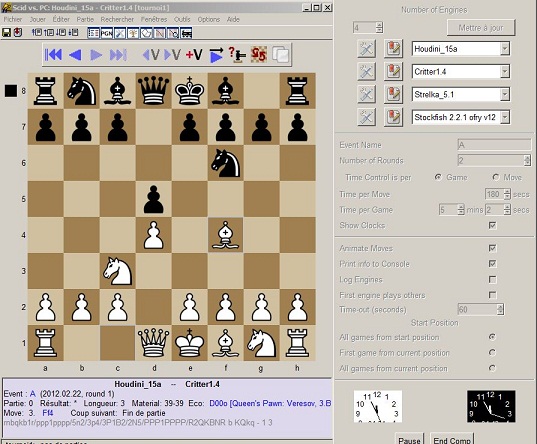Click the Mettre à jour button
Screen dimensions: 537x444
click(x=481, y=28)
